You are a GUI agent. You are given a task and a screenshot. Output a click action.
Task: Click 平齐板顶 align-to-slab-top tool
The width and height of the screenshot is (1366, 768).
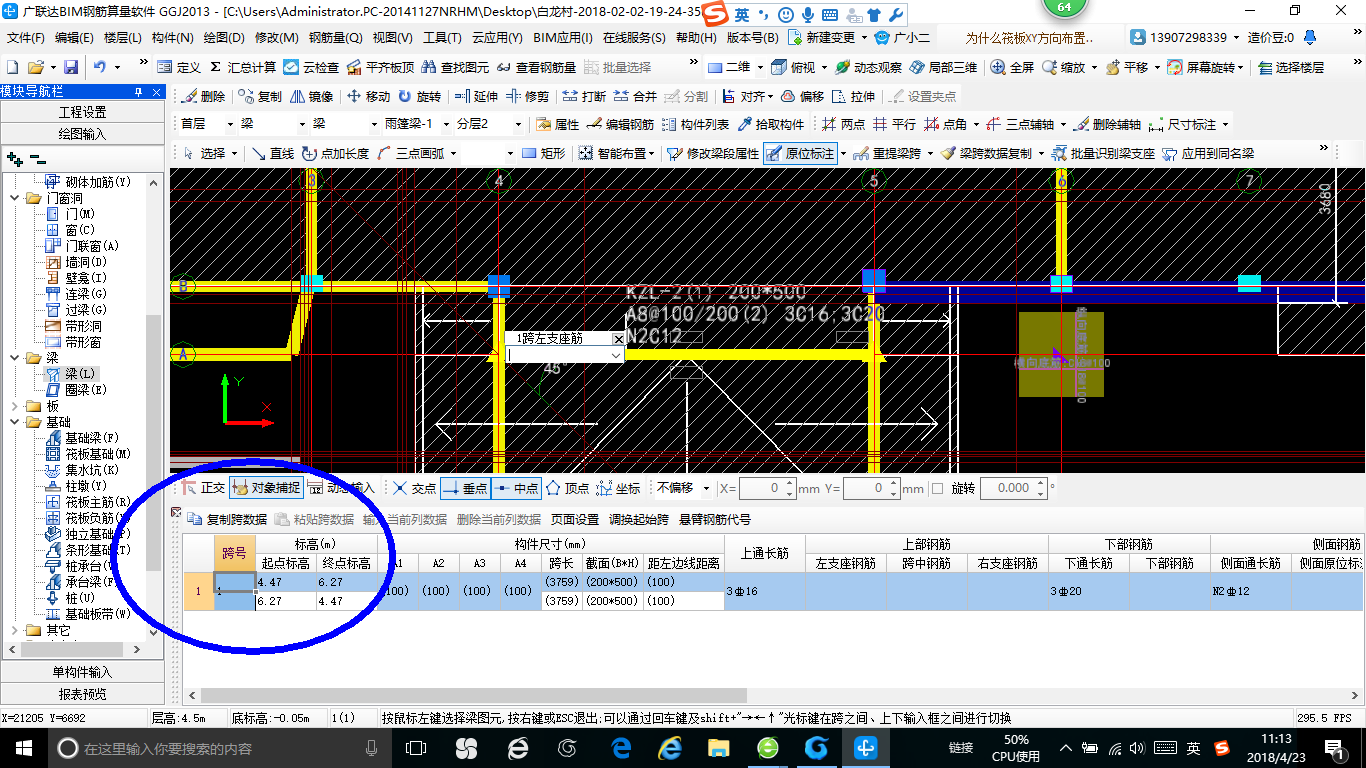click(380, 67)
